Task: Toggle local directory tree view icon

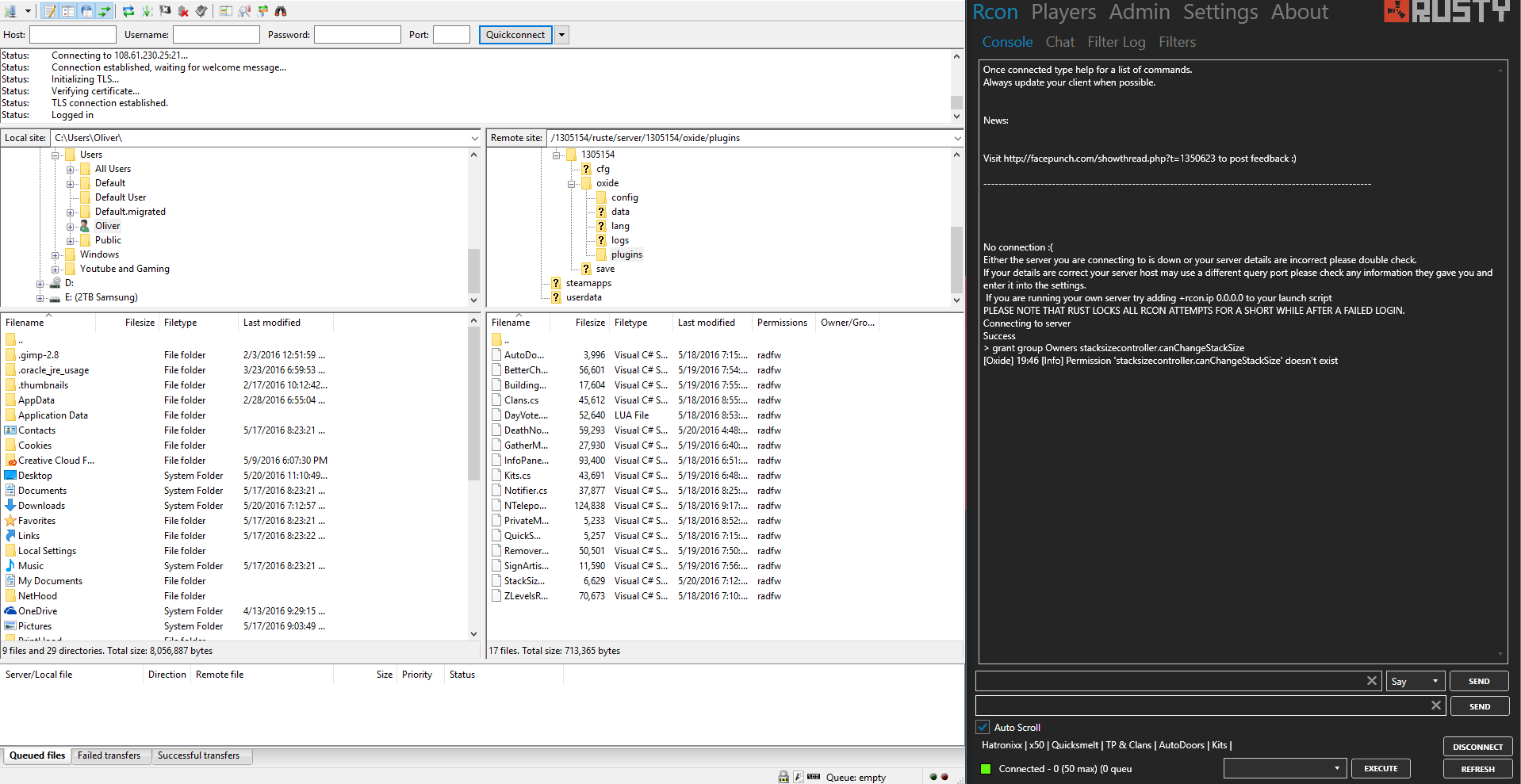Action: (68, 11)
